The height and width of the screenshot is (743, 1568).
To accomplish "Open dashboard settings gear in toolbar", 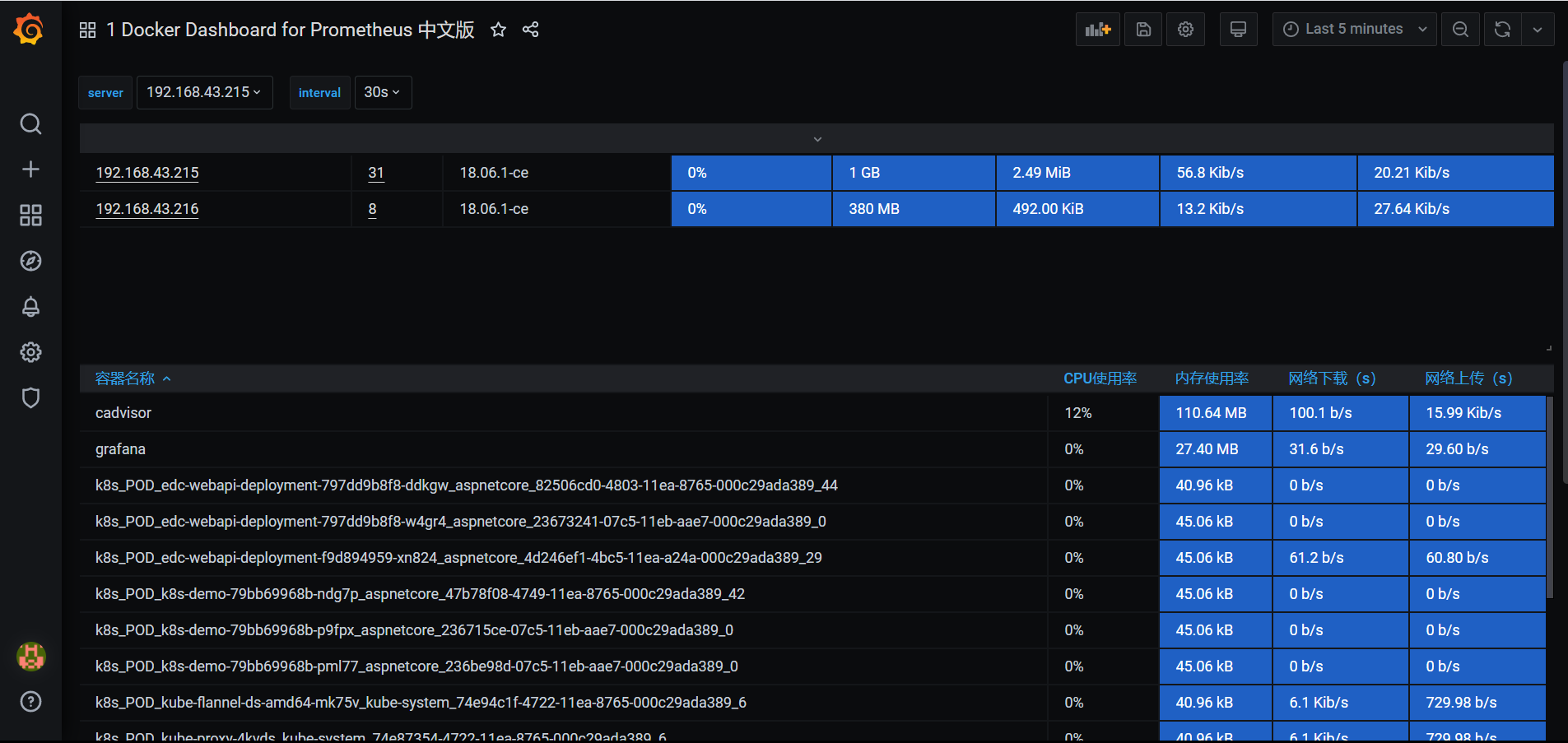I will click(1185, 30).
